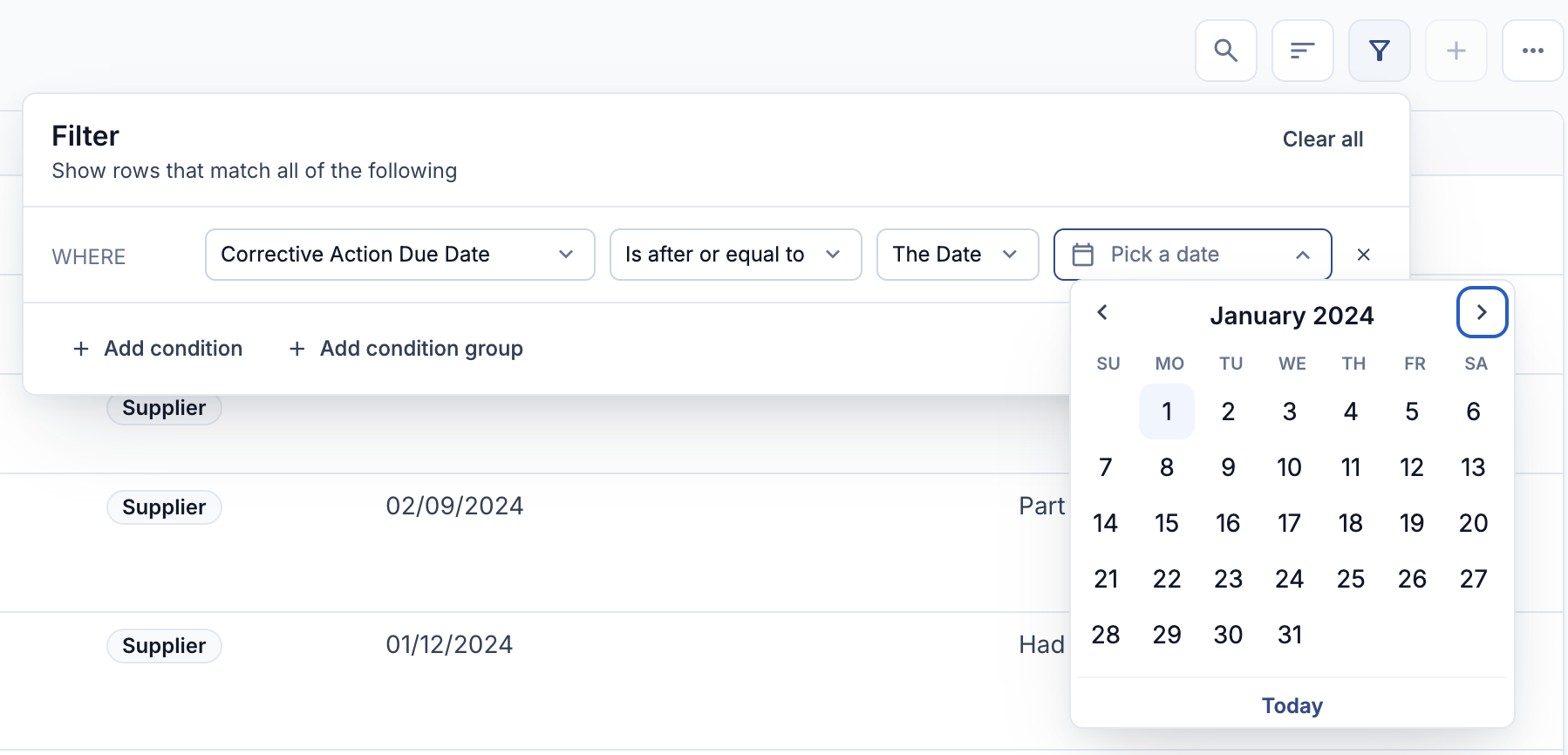Pick January 17 in the calendar
This screenshot has width=1568, height=755.
(x=1289, y=523)
